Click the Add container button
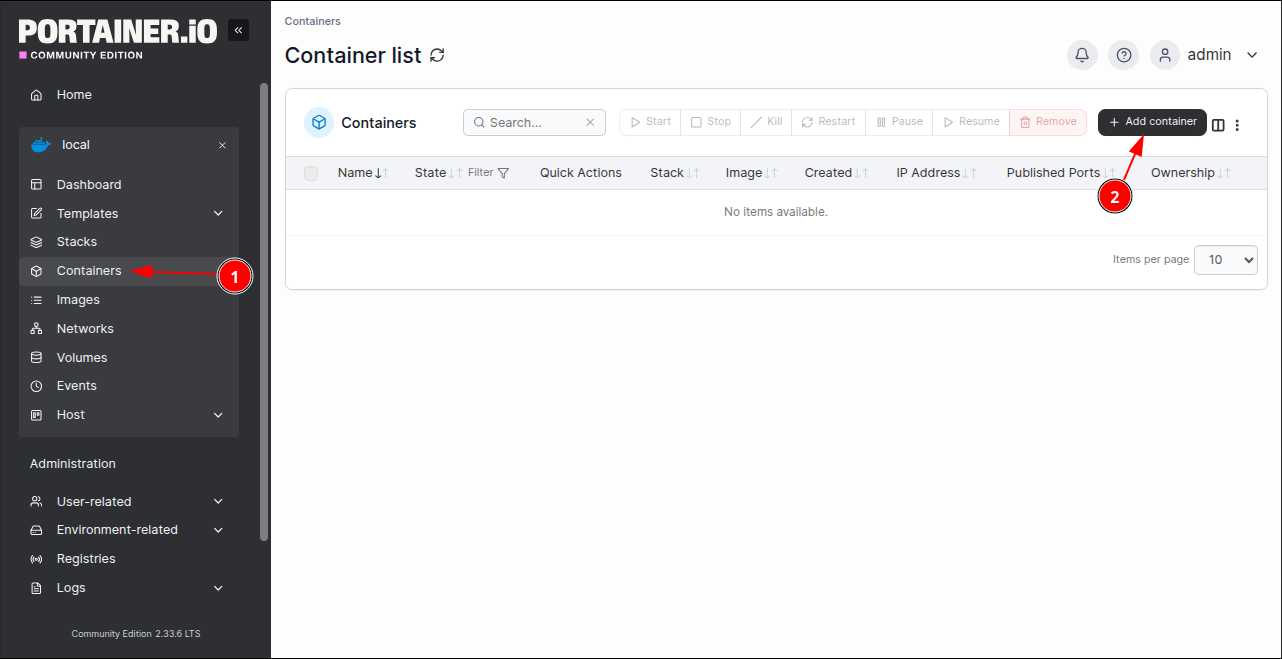This screenshot has width=1282, height=659. [x=1152, y=122]
